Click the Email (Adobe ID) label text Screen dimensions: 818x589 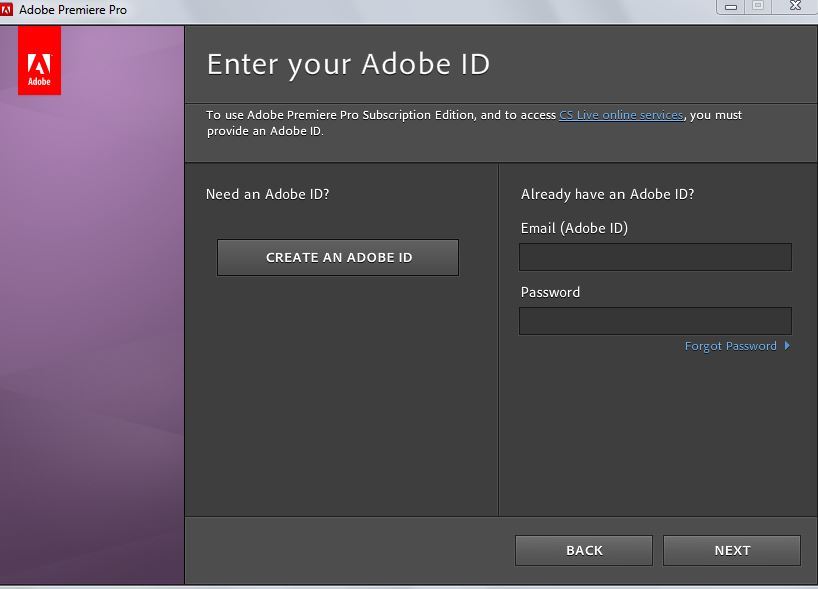[x=574, y=228]
